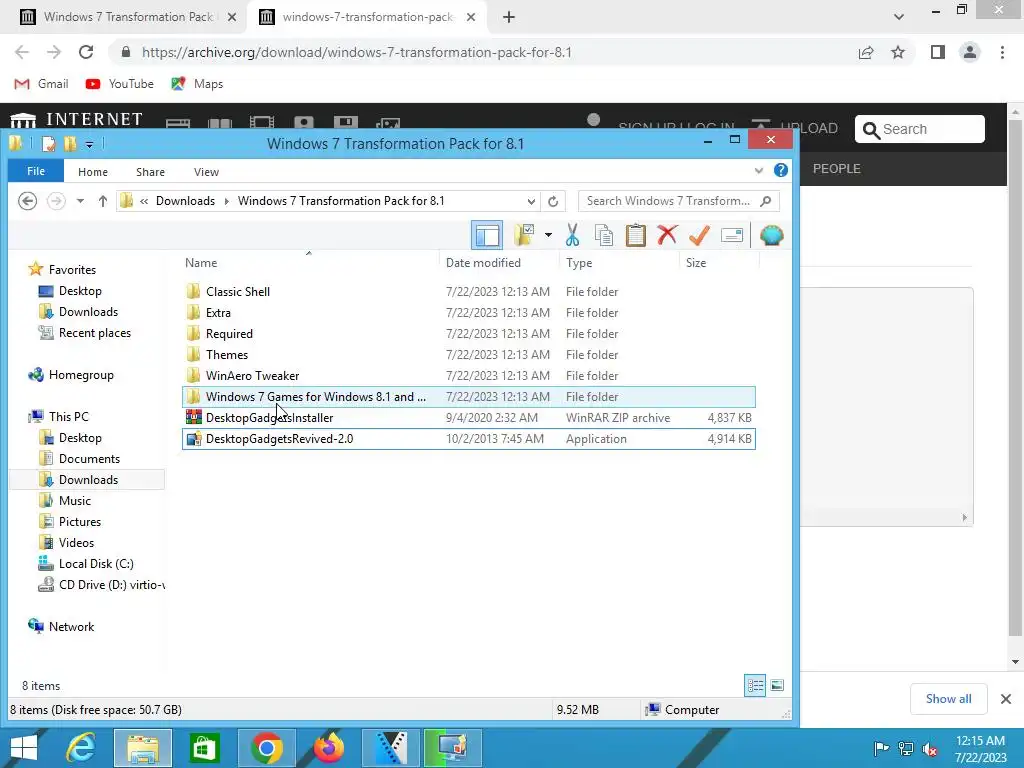
Task: Click the orange checkmark Properties icon
Action: [x=699, y=235]
